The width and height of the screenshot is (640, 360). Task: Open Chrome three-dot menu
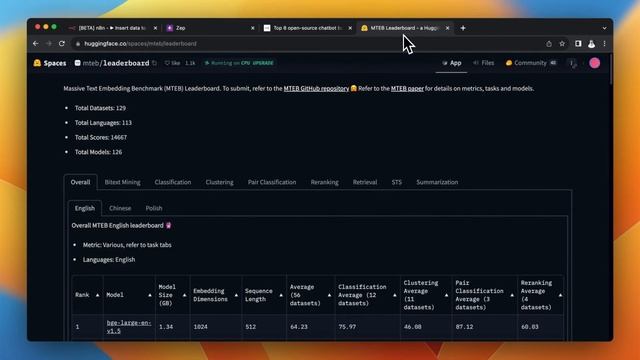[x=604, y=44]
